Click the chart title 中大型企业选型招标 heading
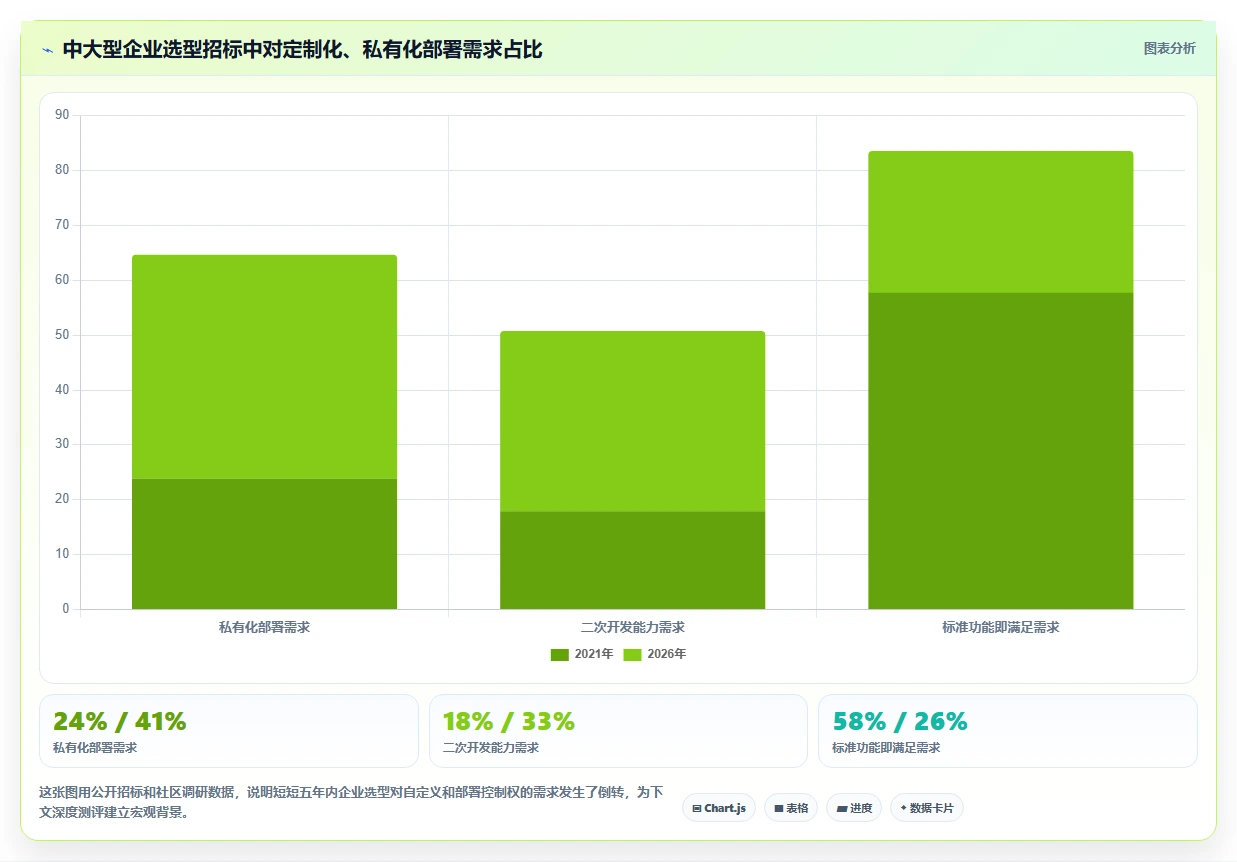 coord(302,50)
